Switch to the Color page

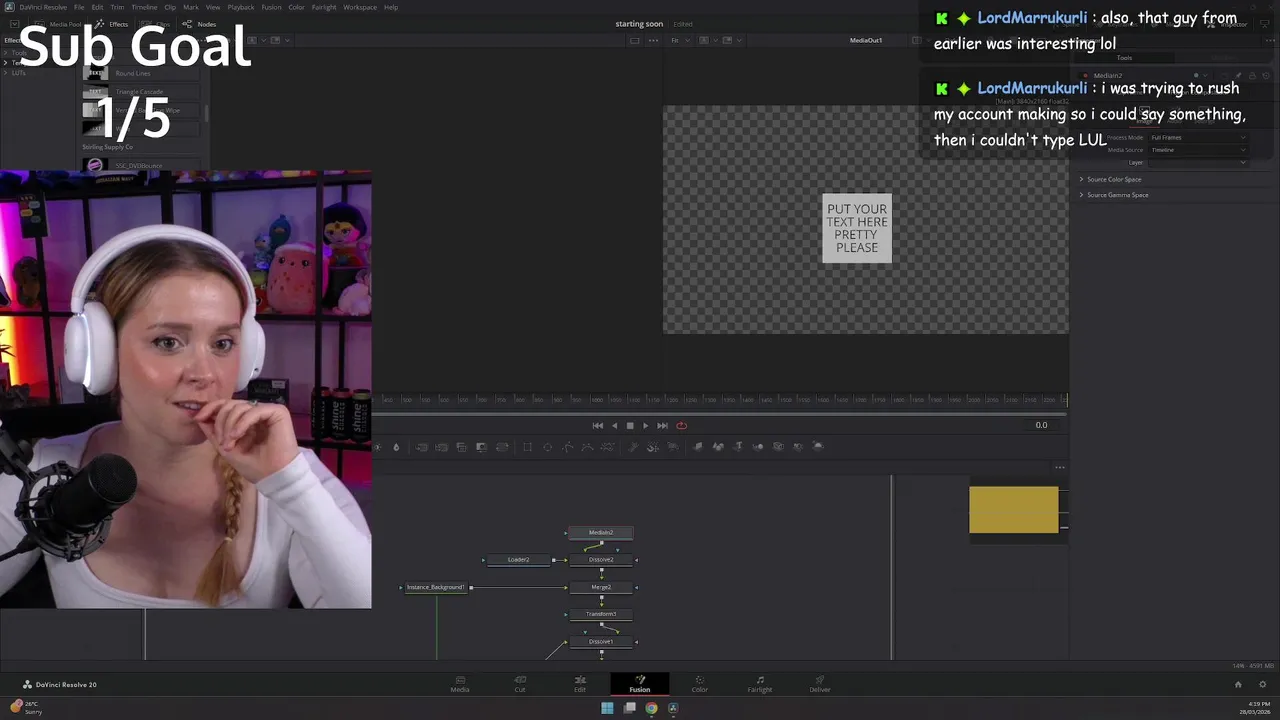point(700,684)
